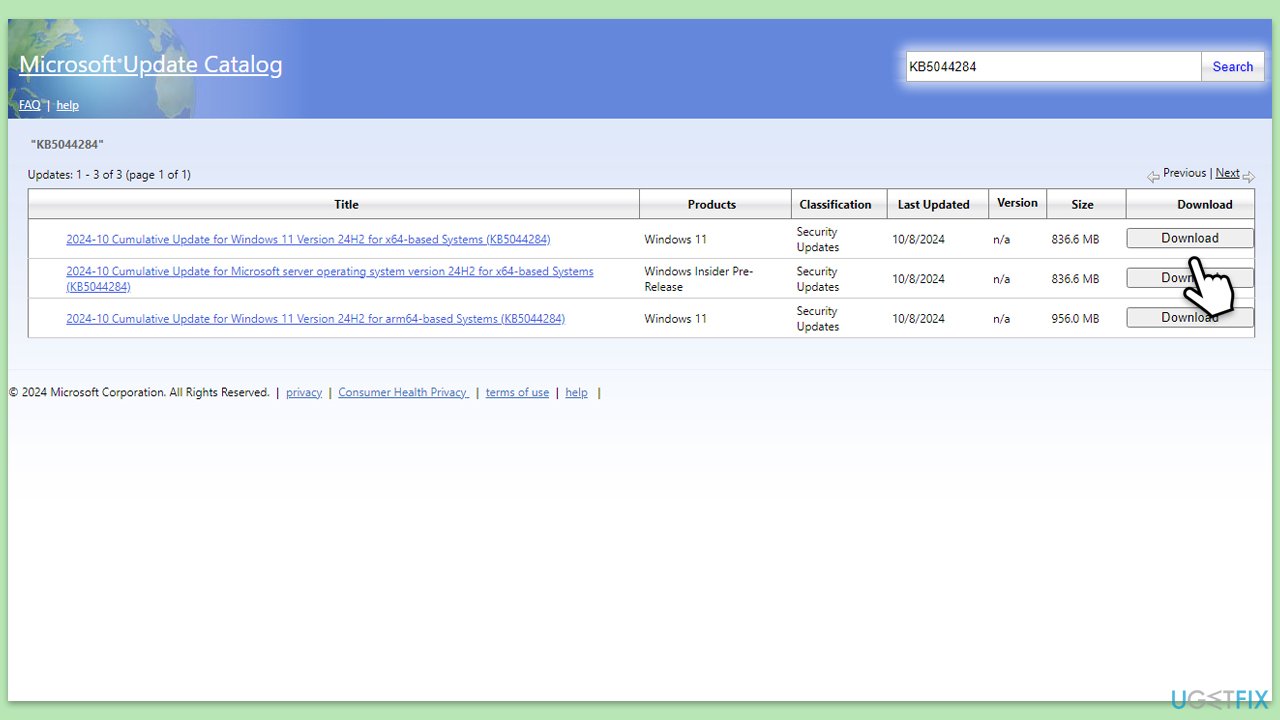Sort by the Size column header

tap(1082, 204)
